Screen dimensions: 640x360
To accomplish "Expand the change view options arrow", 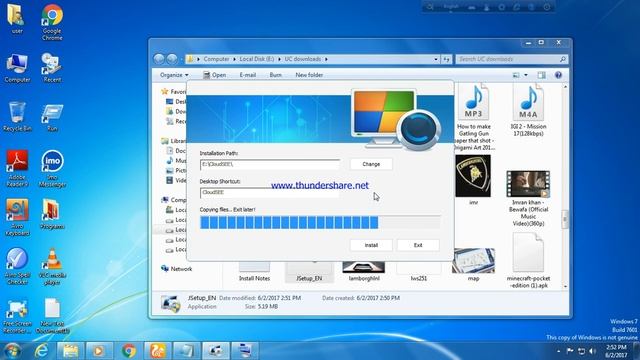I will click(526, 75).
